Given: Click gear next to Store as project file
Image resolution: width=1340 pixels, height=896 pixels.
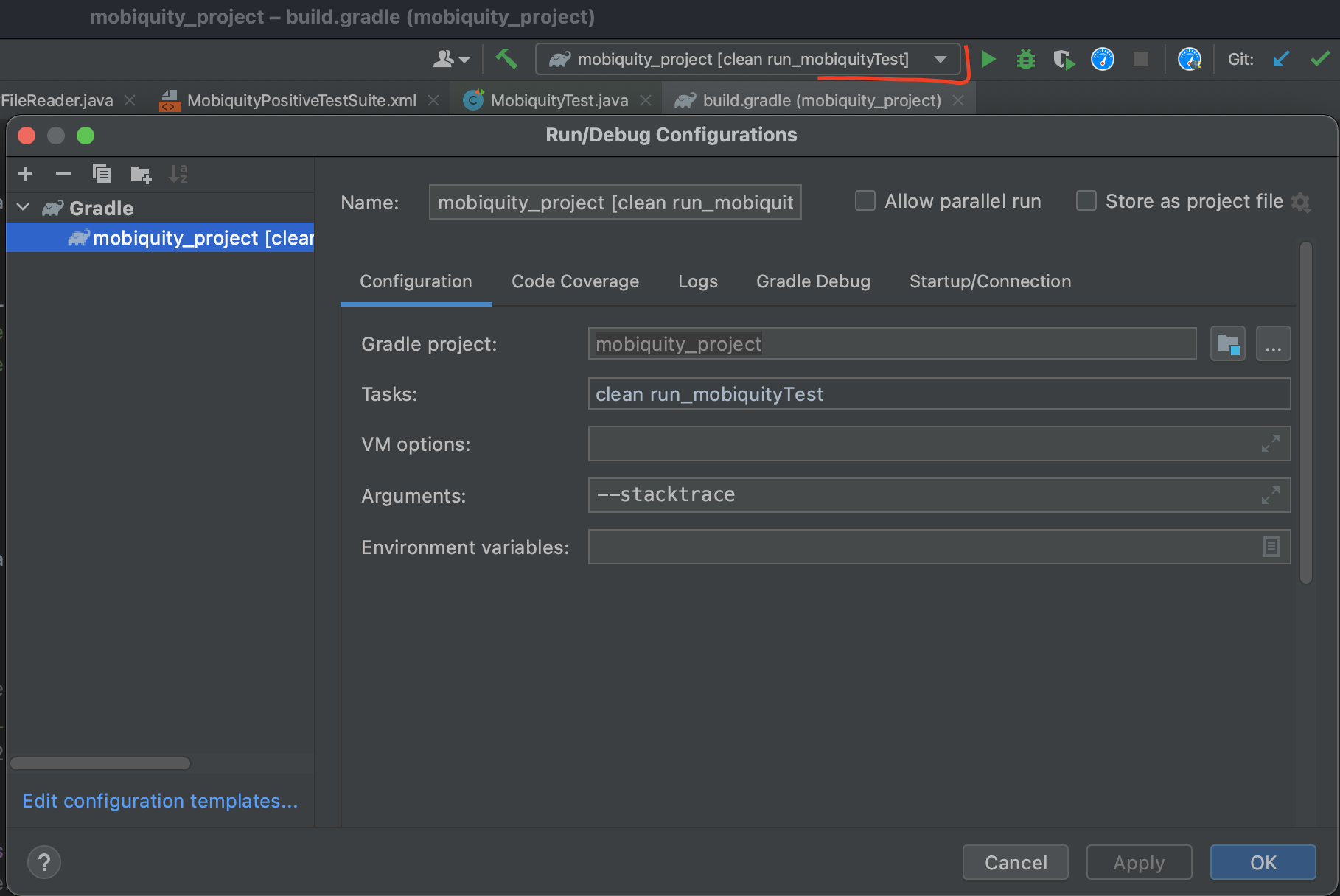Looking at the screenshot, I should coord(1301,203).
